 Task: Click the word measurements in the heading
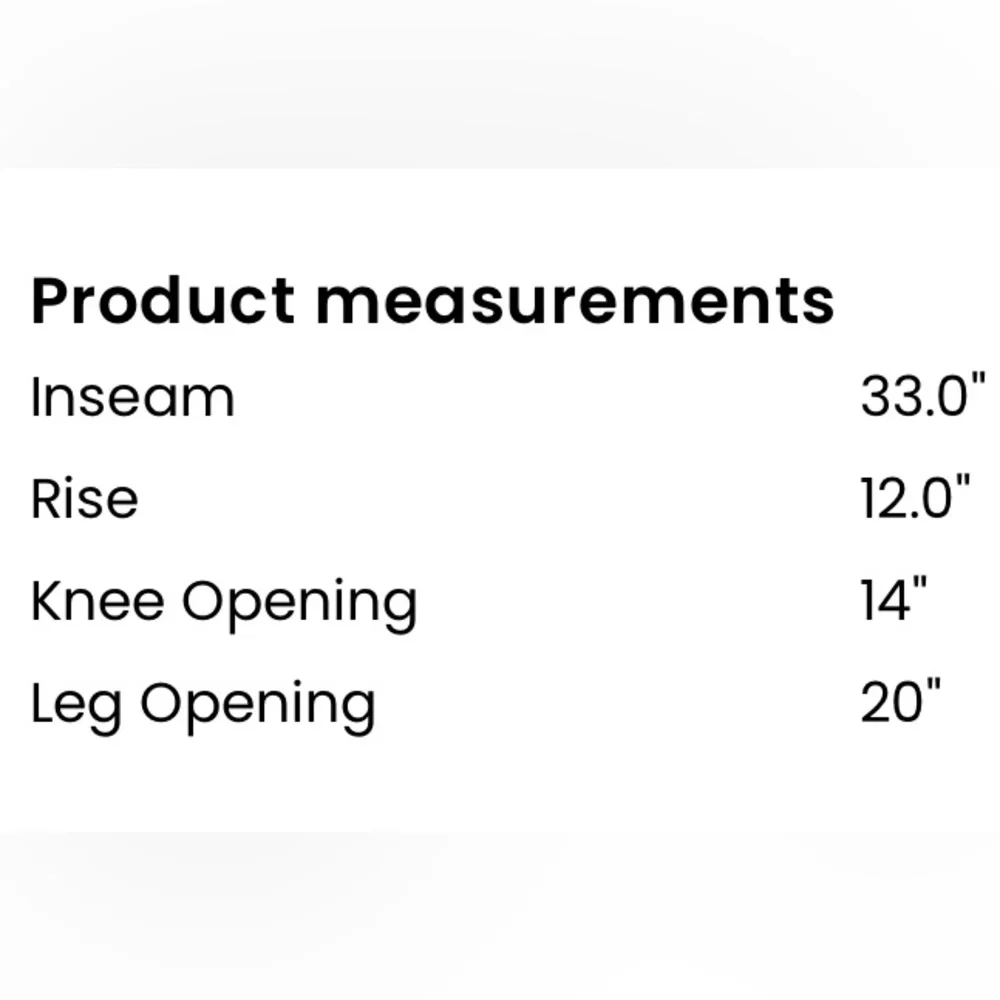pos(574,302)
